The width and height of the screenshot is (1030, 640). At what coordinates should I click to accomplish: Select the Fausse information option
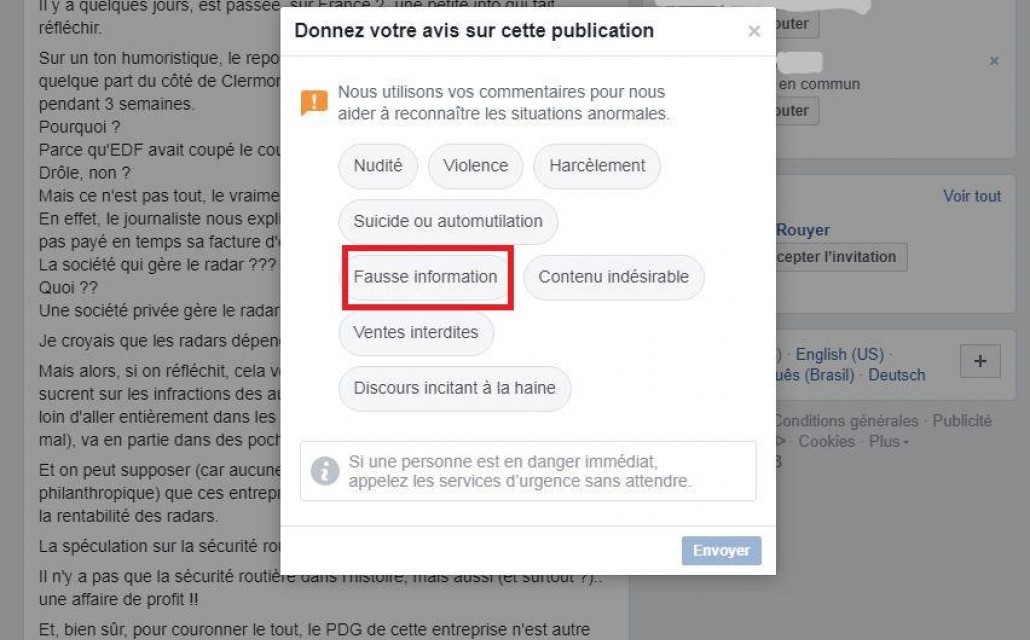426,277
